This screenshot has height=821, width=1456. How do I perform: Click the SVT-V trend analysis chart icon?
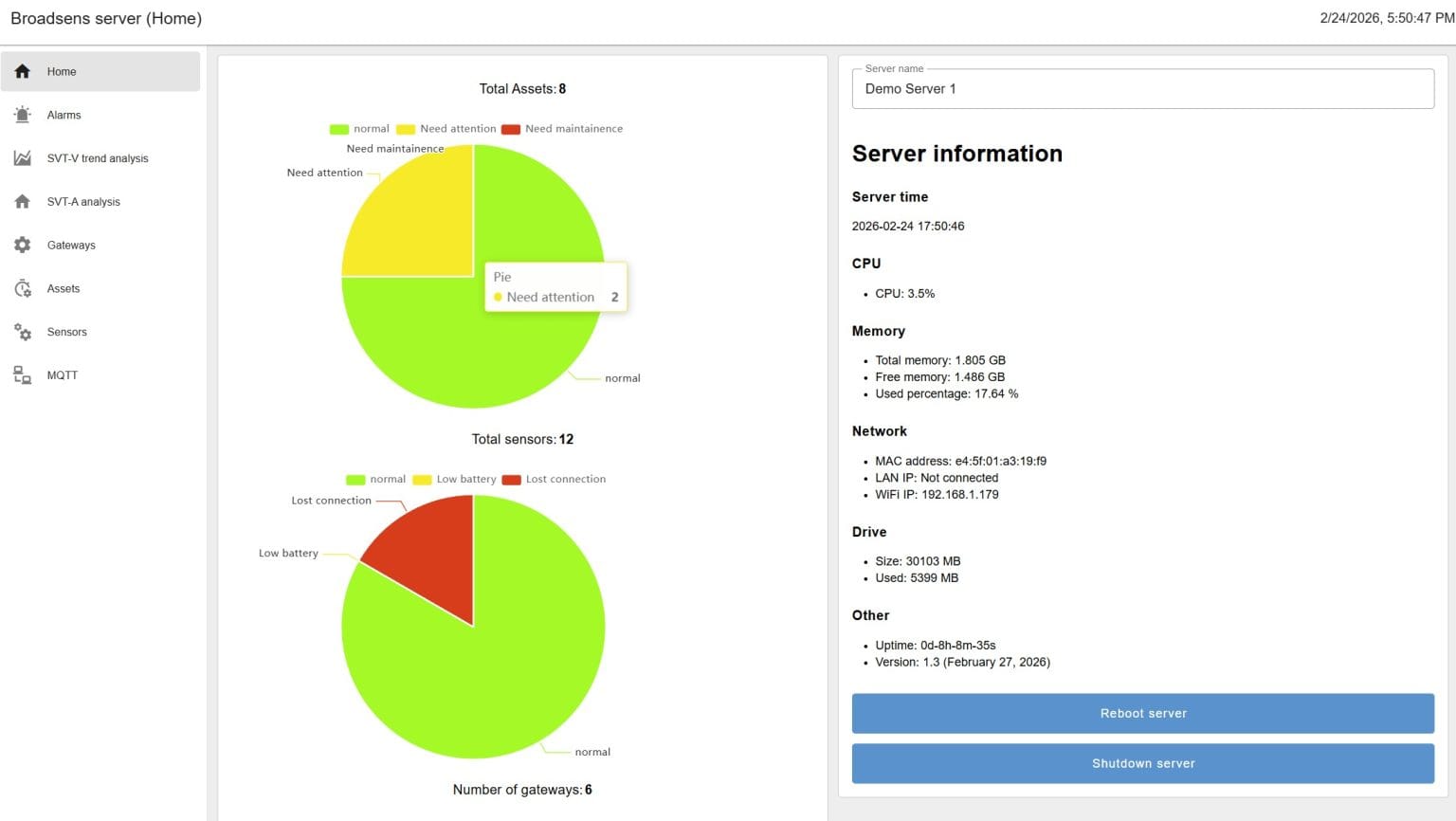tap(23, 158)
